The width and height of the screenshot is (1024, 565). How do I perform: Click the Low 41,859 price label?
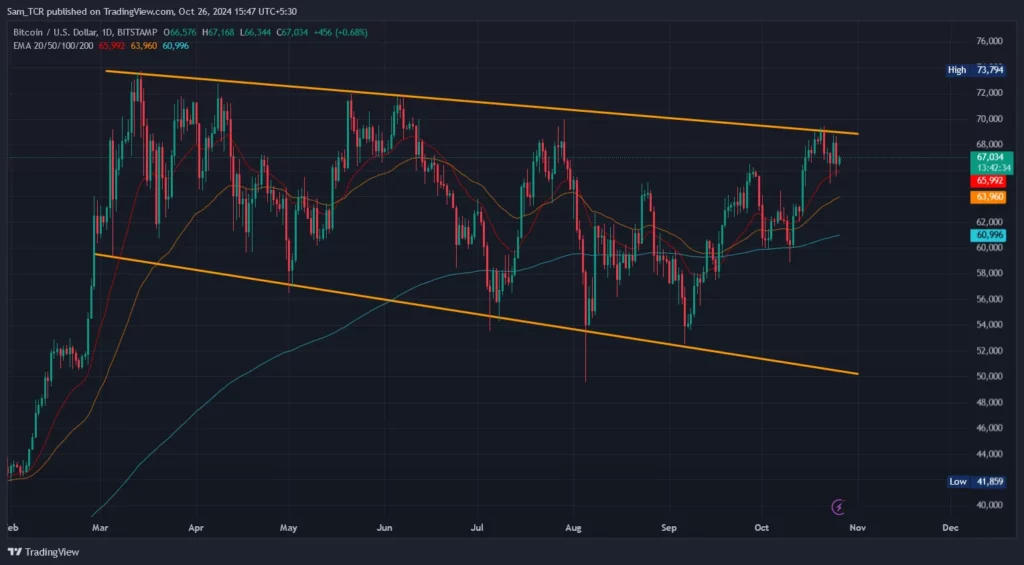pyautogui.click(x=976, y=481)
